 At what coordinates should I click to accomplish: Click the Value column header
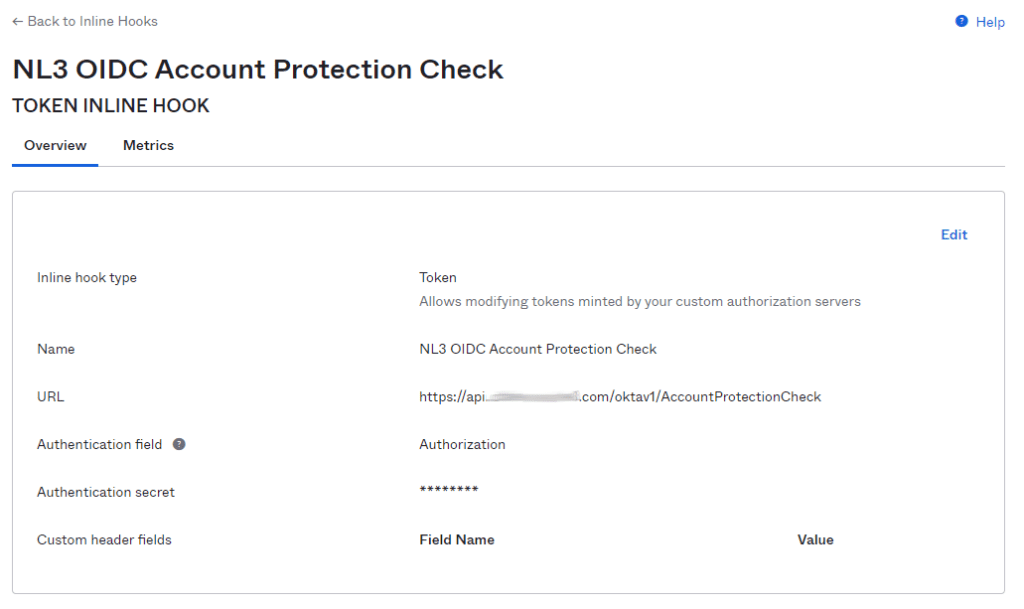(815, 540)
